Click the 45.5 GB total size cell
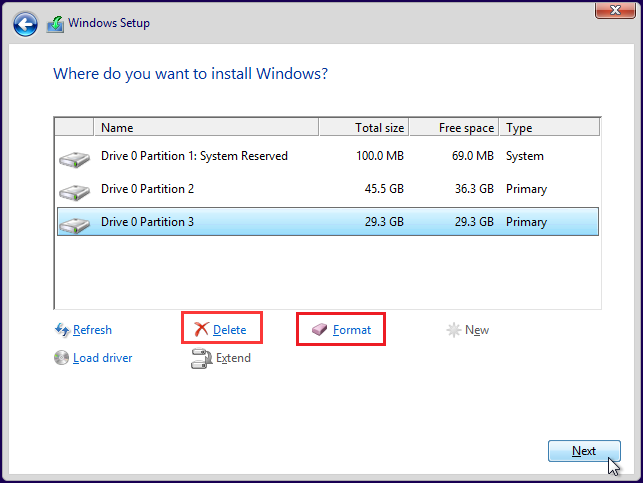The height and width of the screenshot is (483, 643). point(384,189)
